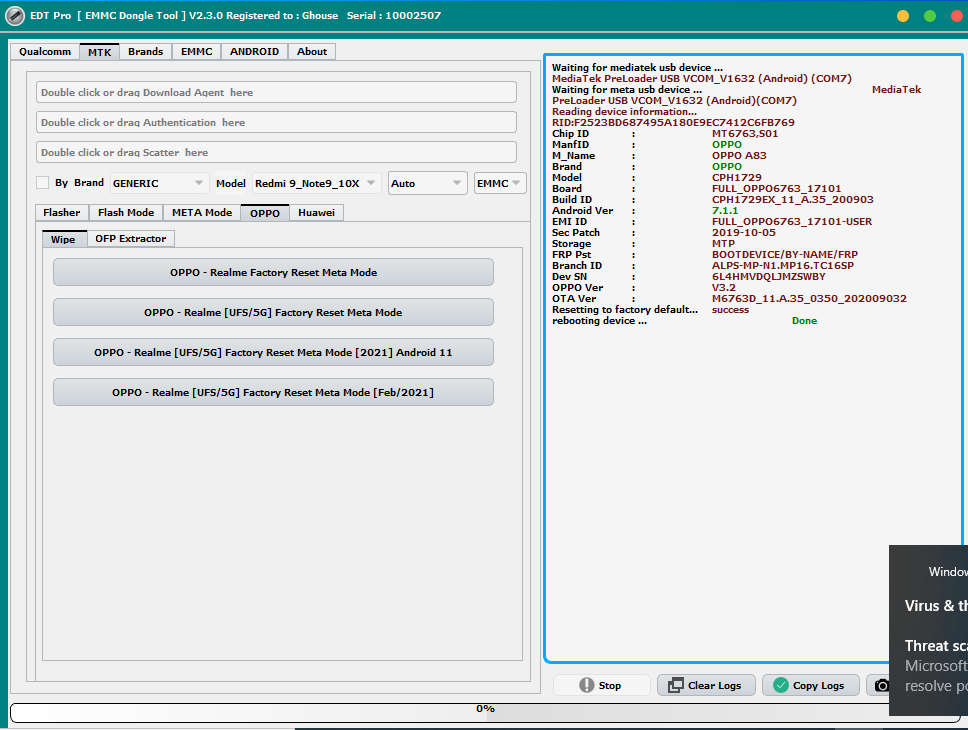The image size is (968, 730).
Task: Copy the logs using Copy Logs
Action: pos(811,685)
